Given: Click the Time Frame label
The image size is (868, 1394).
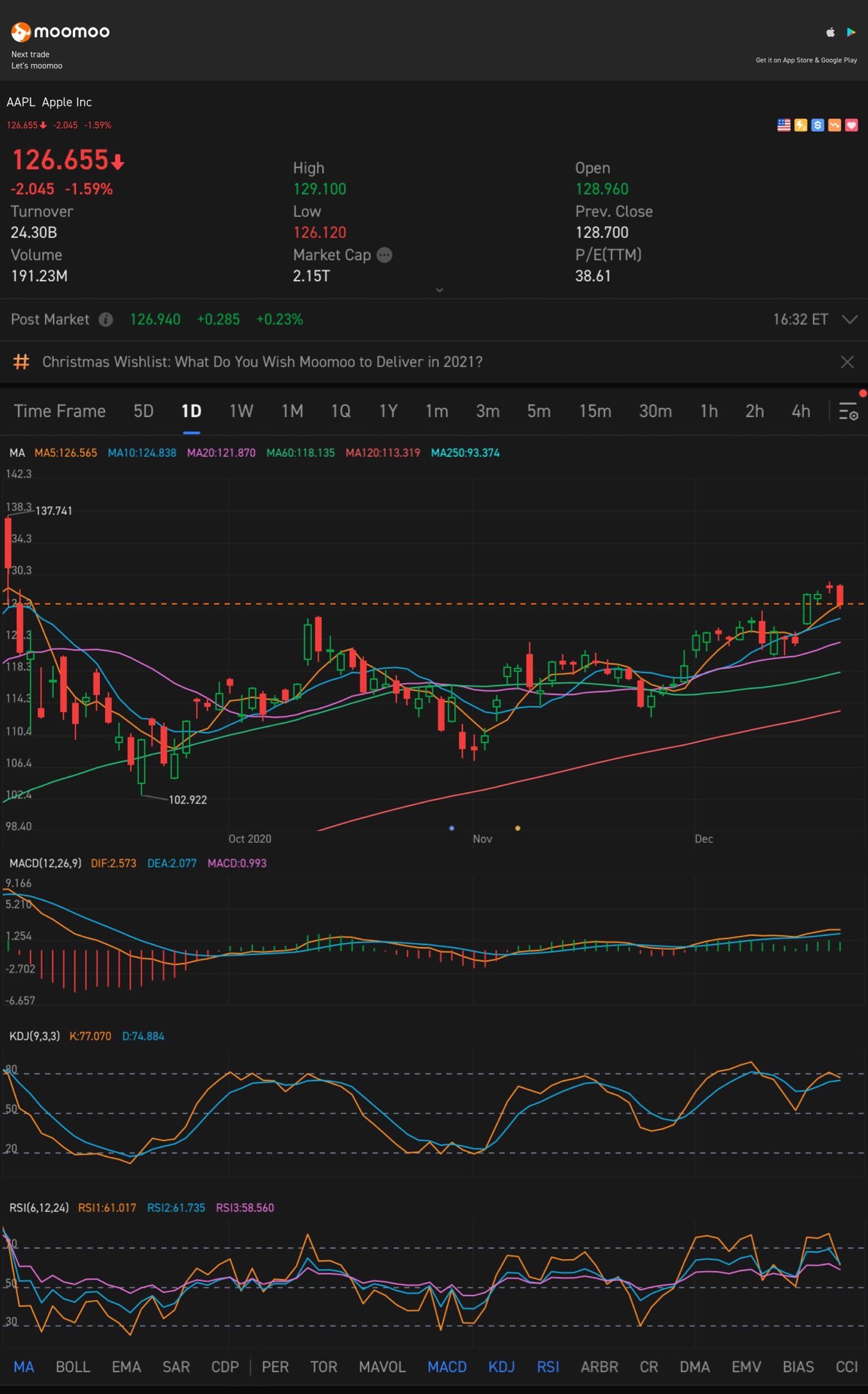Looking at the screenshot, I should point(60,411).
